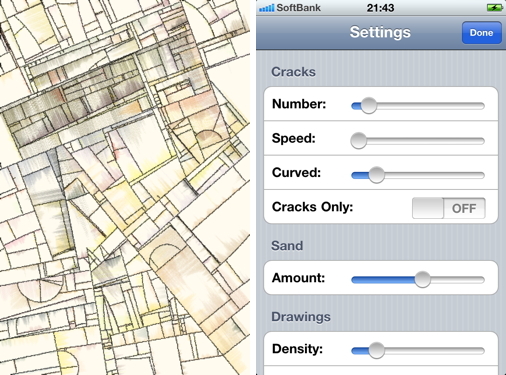506x375 pixels.
Task: Tap the 21:43 clock in status bar
Action: click(x=380, y=8)
